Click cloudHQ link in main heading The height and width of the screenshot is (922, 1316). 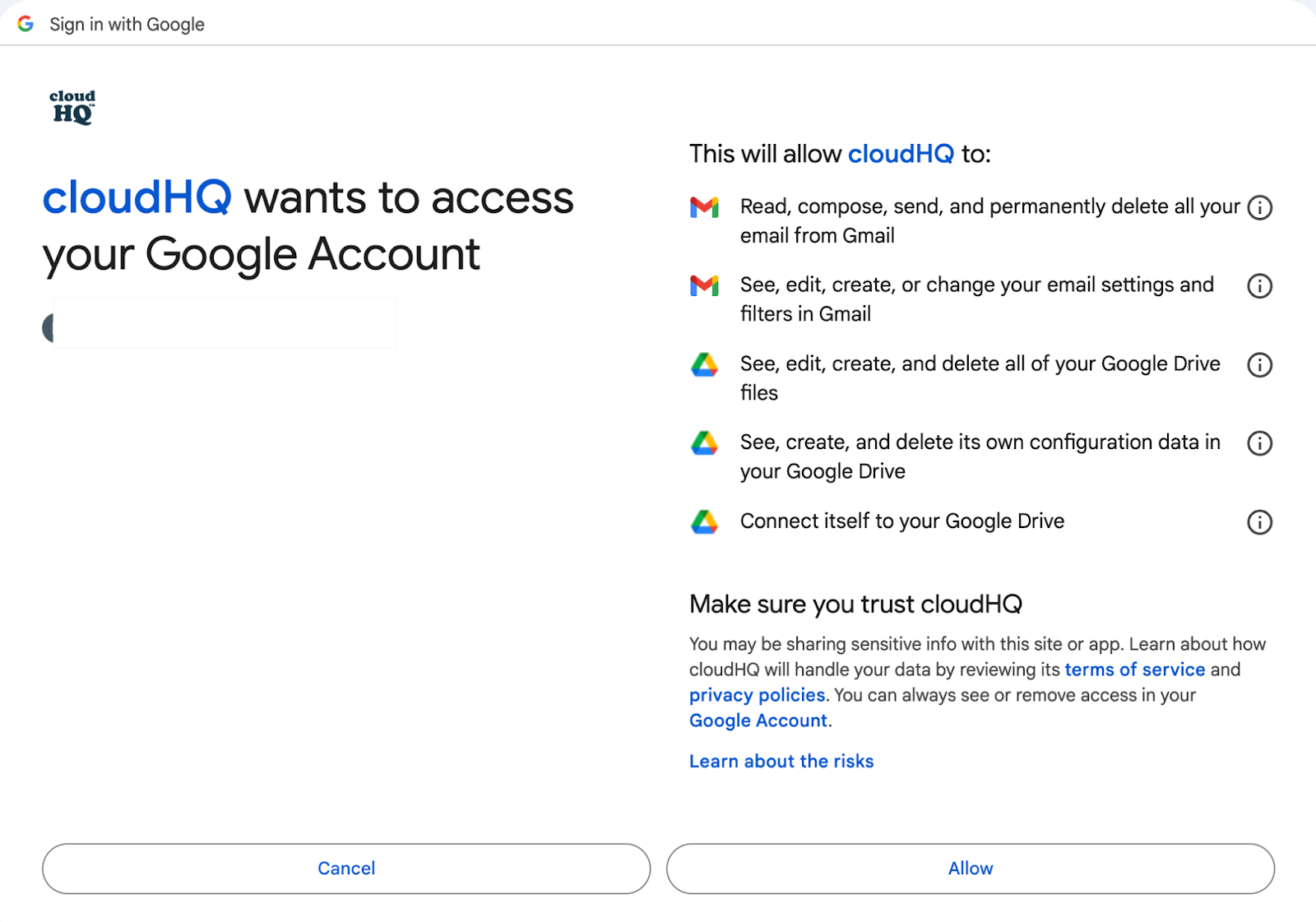pyautogui.click(x=137, y=198)
